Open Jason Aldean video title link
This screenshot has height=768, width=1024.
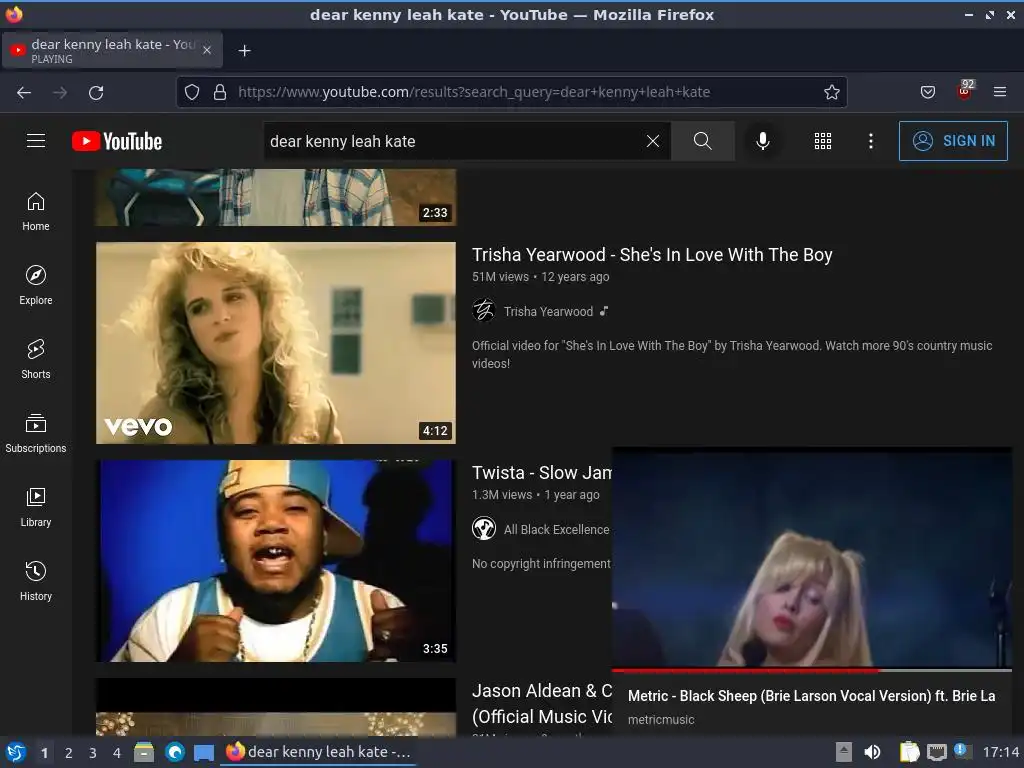click(x=542, y=703)
